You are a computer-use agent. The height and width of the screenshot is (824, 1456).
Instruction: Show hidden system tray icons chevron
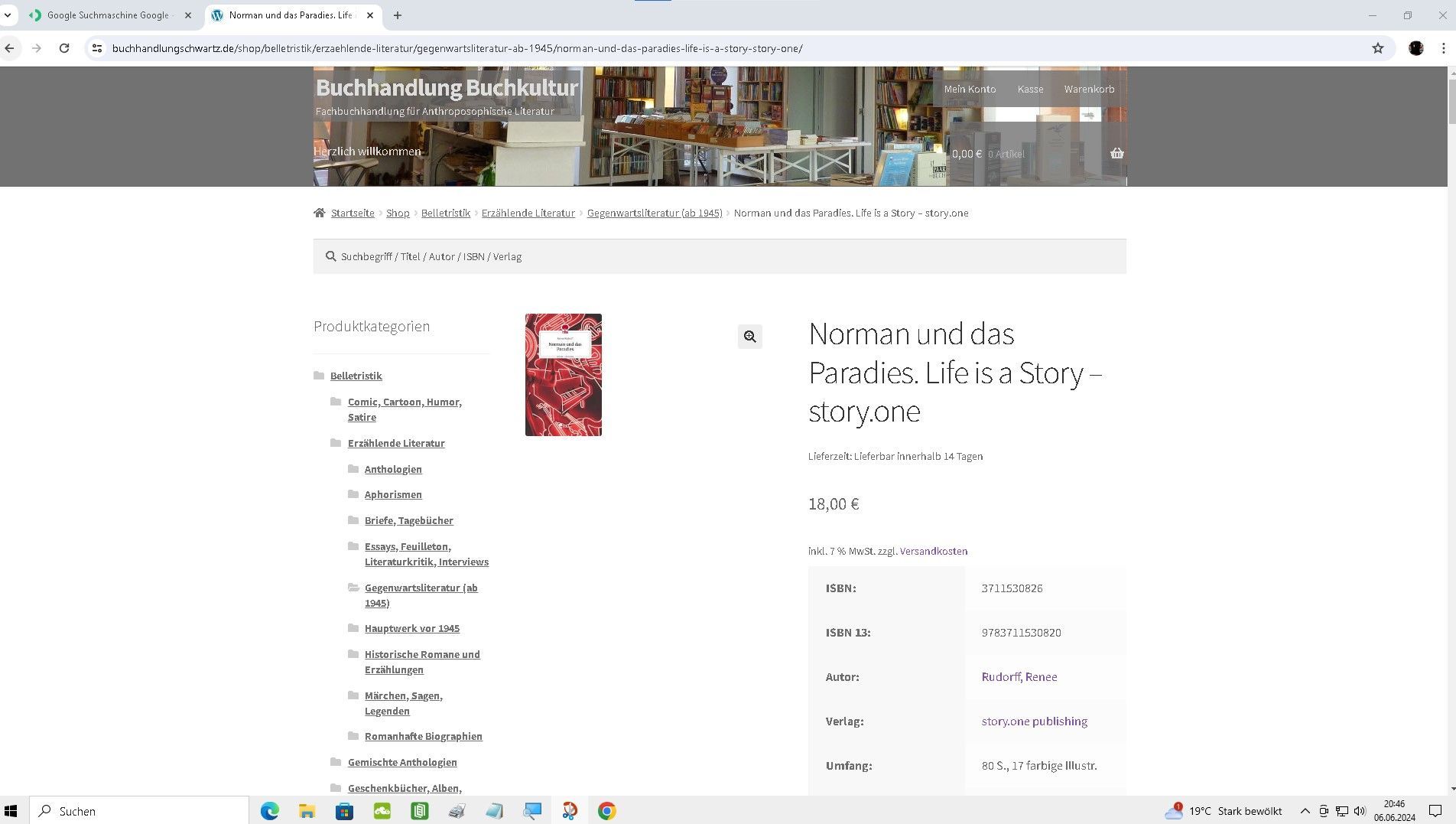1305,811
